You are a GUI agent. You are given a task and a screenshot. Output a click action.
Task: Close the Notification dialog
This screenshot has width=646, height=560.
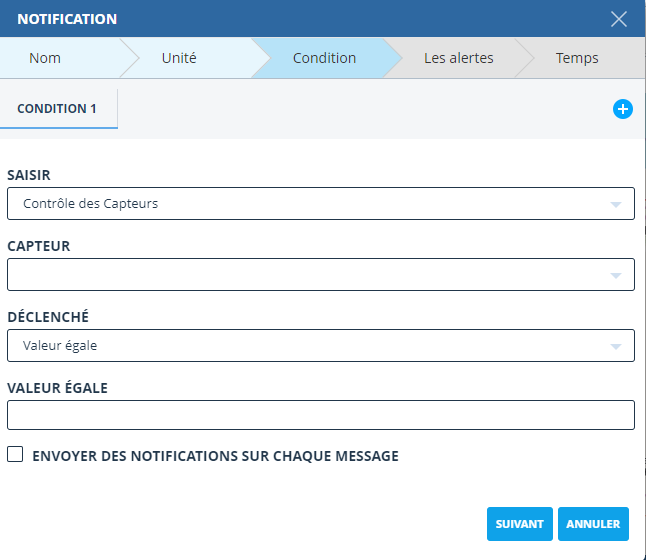tap(619, 19)
